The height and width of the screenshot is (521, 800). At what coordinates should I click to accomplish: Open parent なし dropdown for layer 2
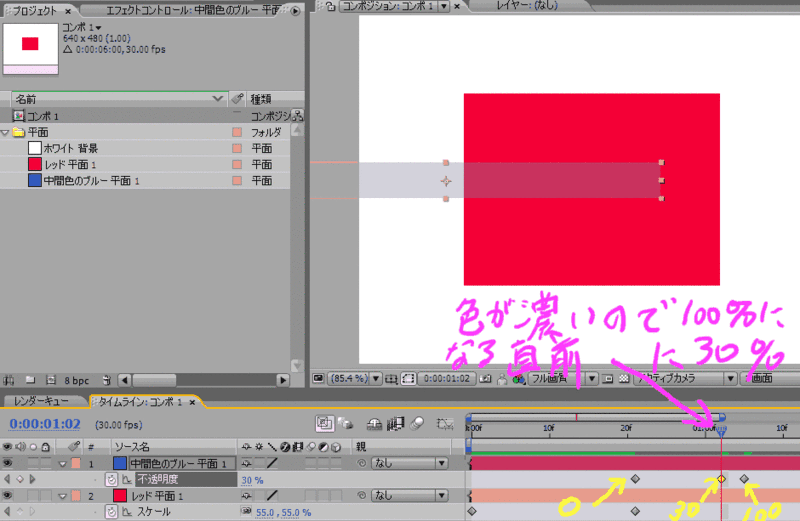pos(410,495)
